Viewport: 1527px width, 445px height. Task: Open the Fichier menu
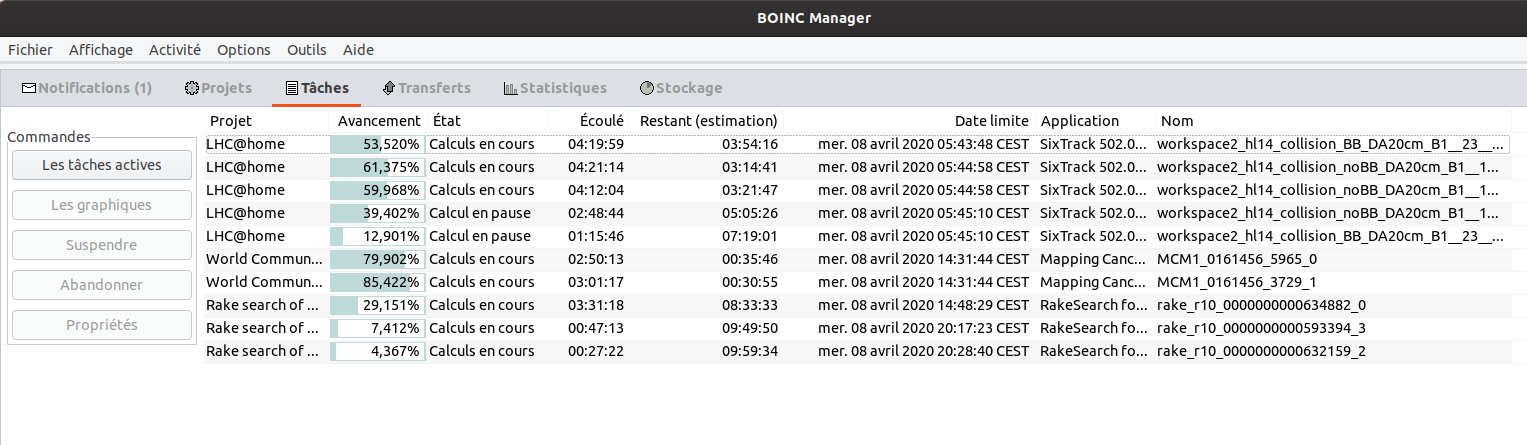point(30,49)
